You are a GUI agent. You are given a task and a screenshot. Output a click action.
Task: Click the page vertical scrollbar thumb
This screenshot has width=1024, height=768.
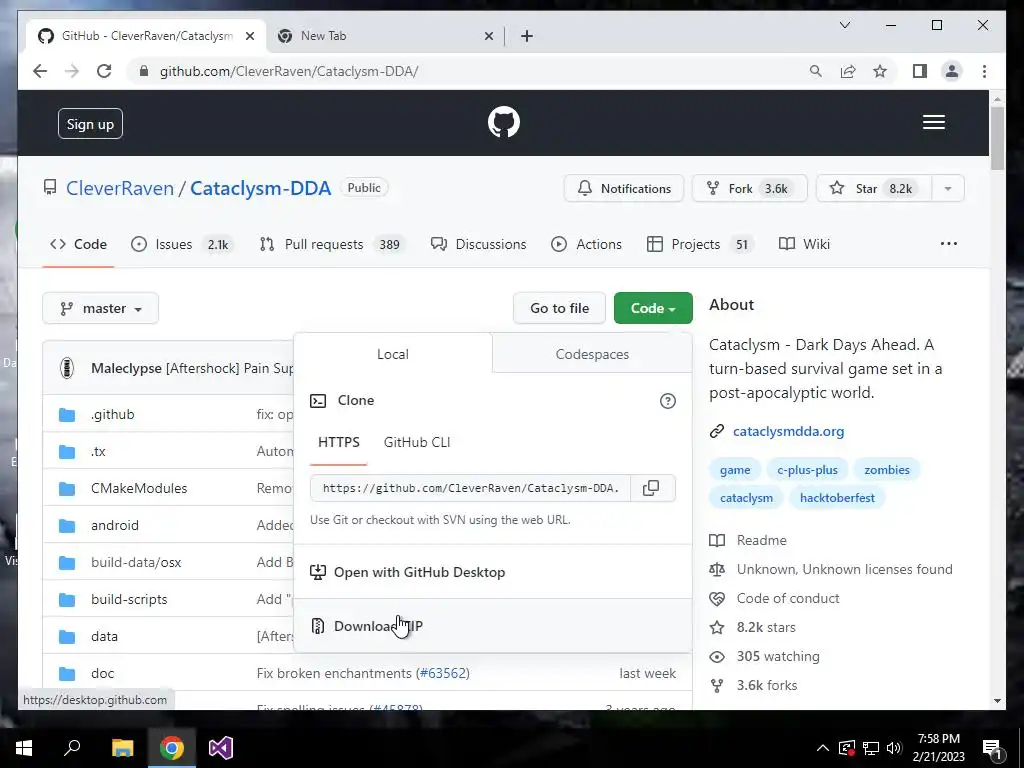(997, 138)
